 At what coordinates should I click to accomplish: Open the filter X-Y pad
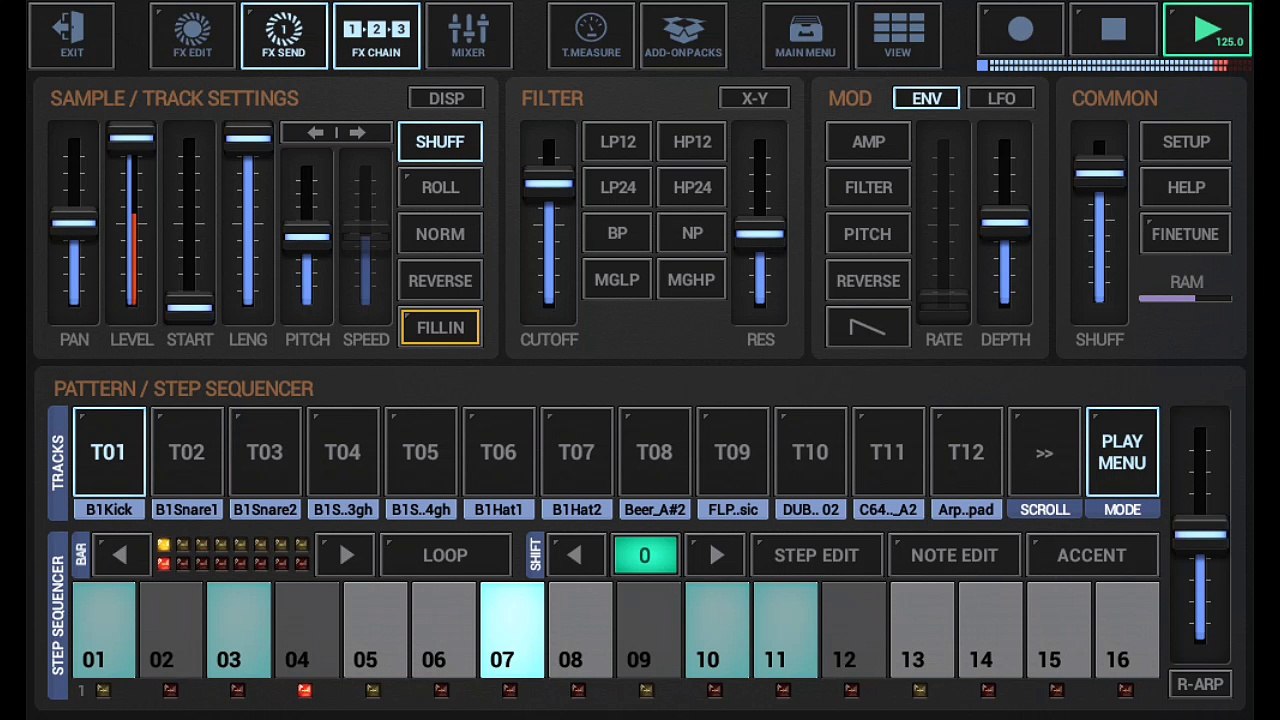[755, 98]
